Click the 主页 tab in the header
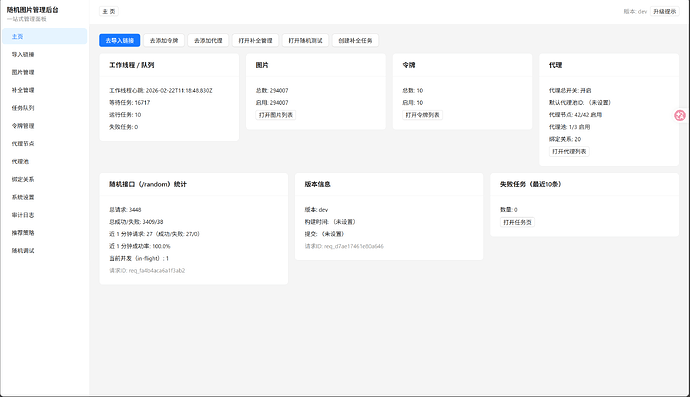The width and height of the screenshot is (690, 397). coord(109,11)
